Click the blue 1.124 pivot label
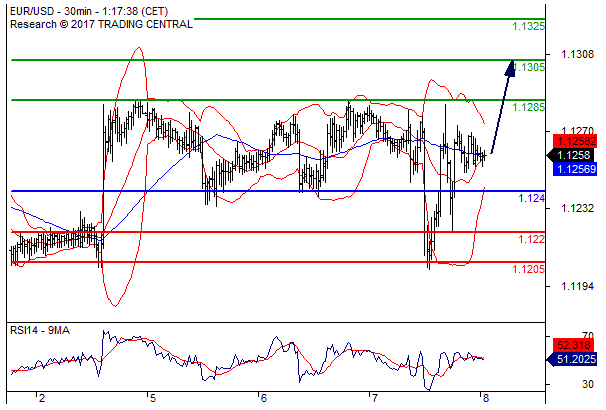The image size is (606, 410). click(531, 198)
